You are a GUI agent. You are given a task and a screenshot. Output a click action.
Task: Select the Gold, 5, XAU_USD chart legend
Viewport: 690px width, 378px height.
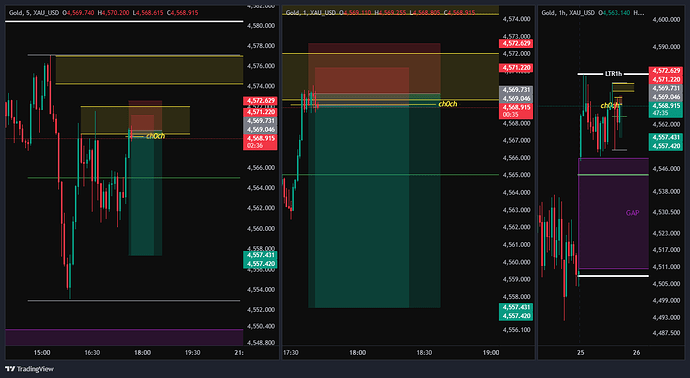(x=103, y=13)
